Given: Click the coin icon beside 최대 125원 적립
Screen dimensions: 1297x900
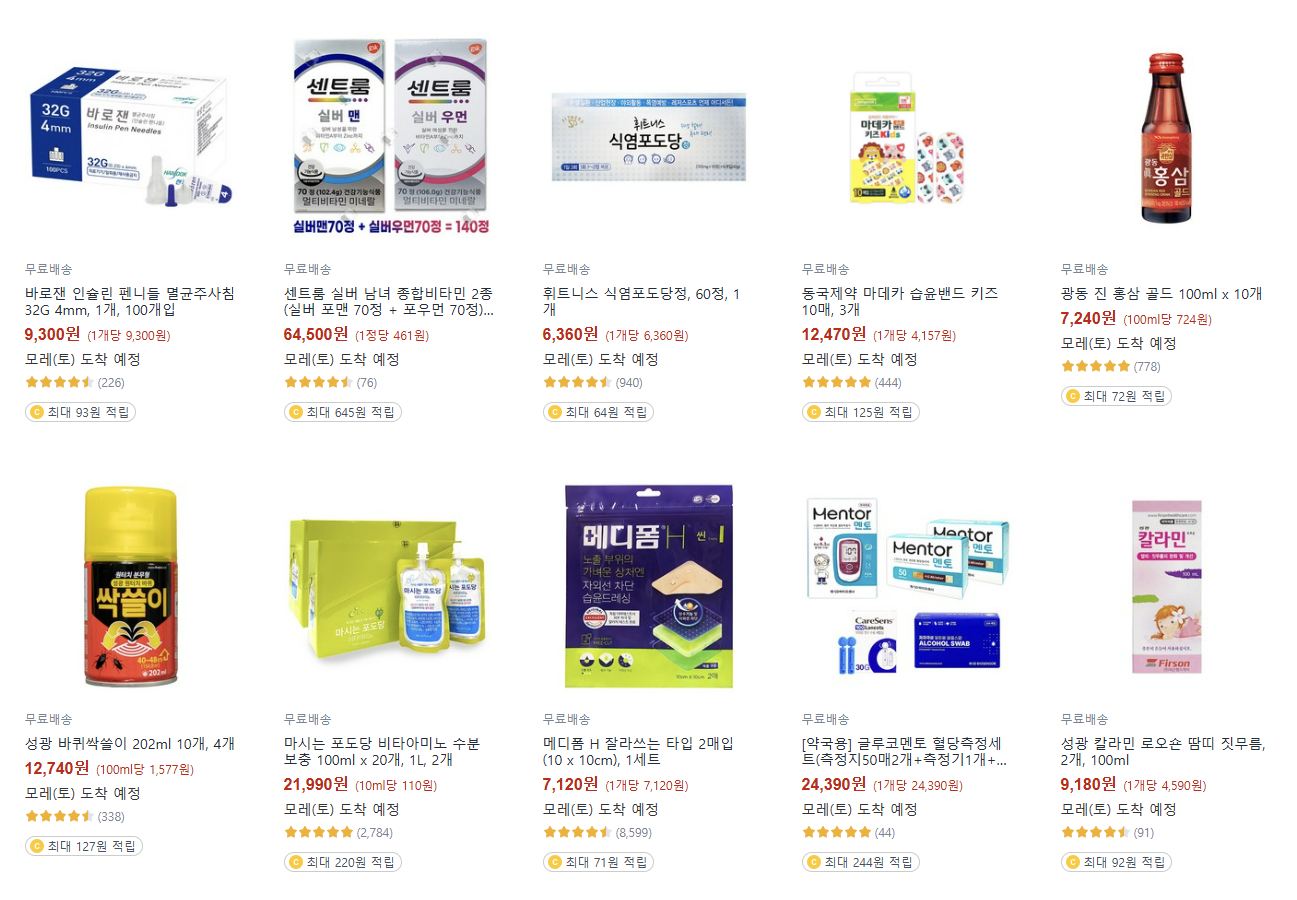Looking at the screenshot, I should pyautogui.click(x=814, y=412).
